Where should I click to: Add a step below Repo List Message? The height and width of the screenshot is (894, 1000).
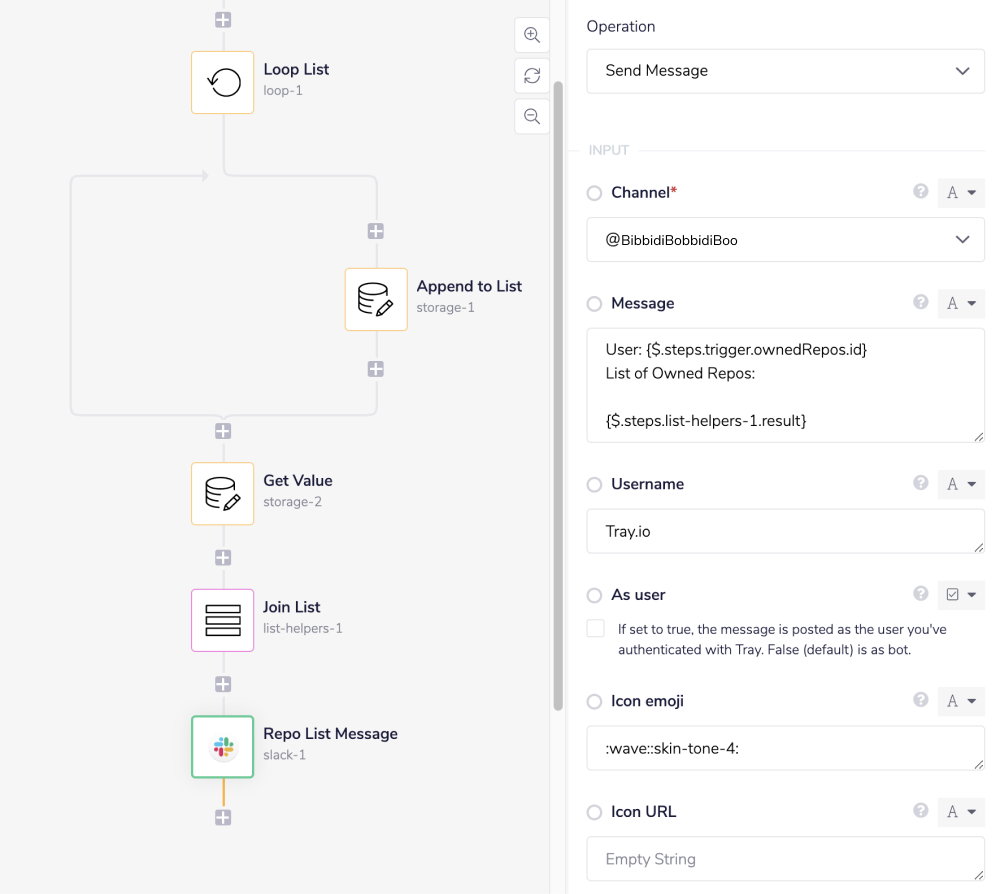[222, 817]
